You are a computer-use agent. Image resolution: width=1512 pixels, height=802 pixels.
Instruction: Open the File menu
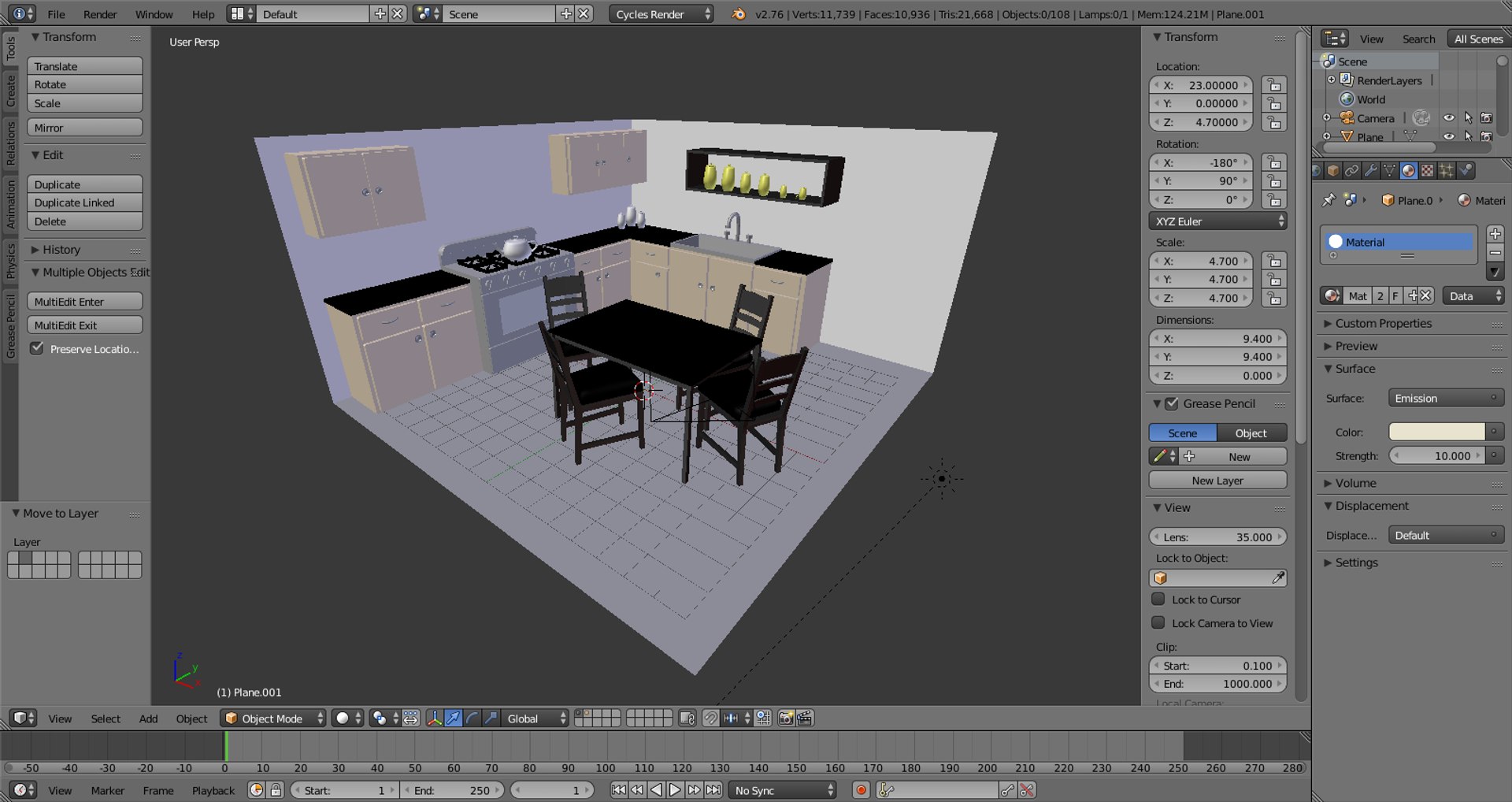point(56,14)
